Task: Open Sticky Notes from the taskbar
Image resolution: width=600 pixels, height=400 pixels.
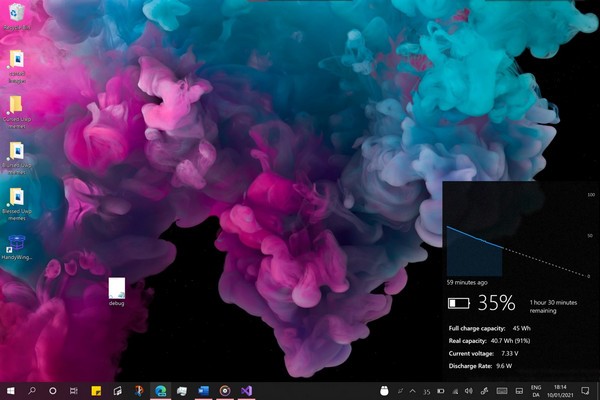Action: coord(96,390)
